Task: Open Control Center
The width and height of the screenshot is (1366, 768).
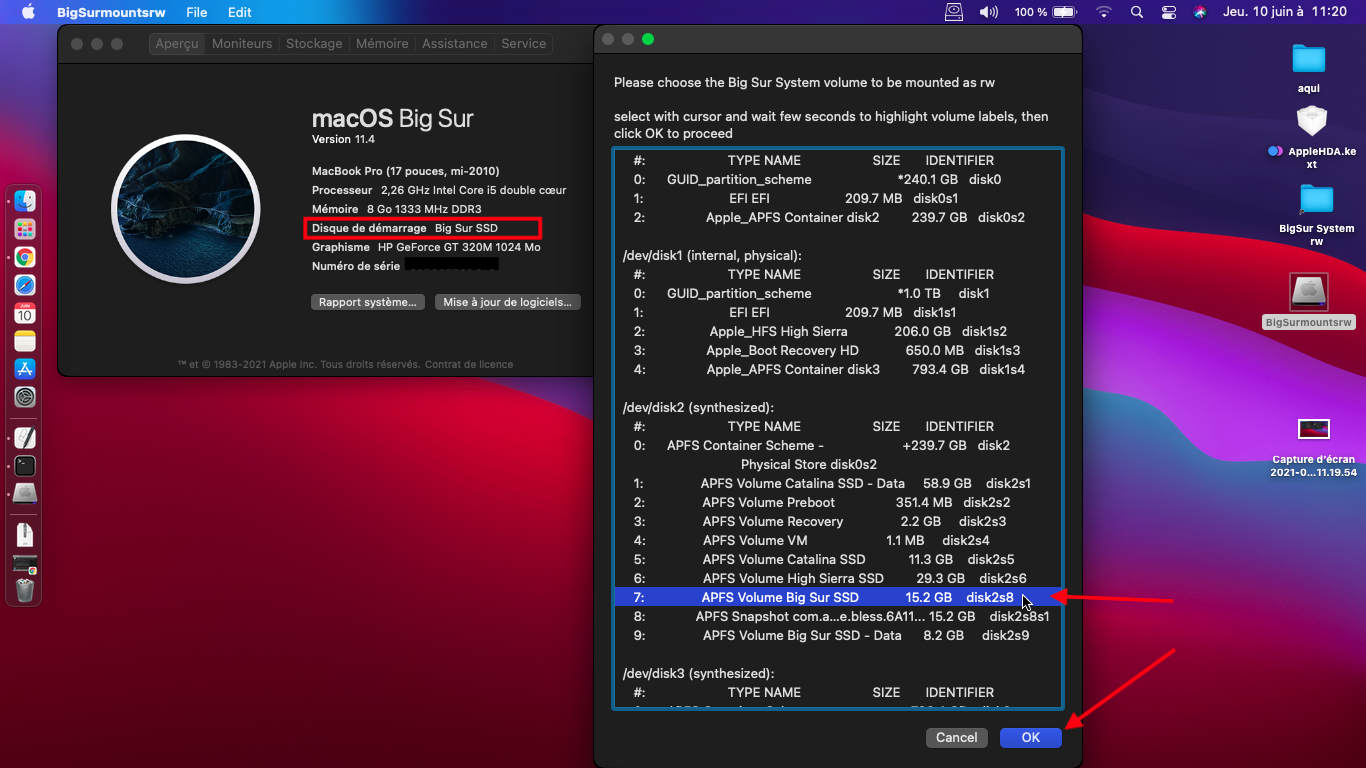Action: coord(1169,12)
